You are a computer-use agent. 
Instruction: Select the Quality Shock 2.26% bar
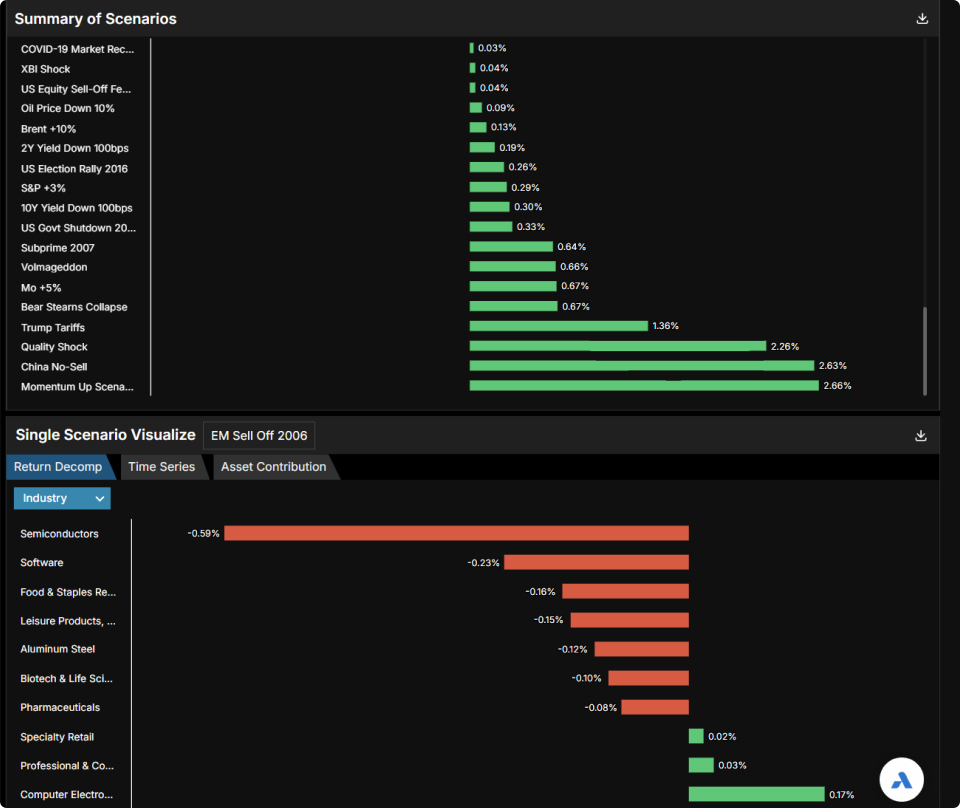tap(618, 346)
